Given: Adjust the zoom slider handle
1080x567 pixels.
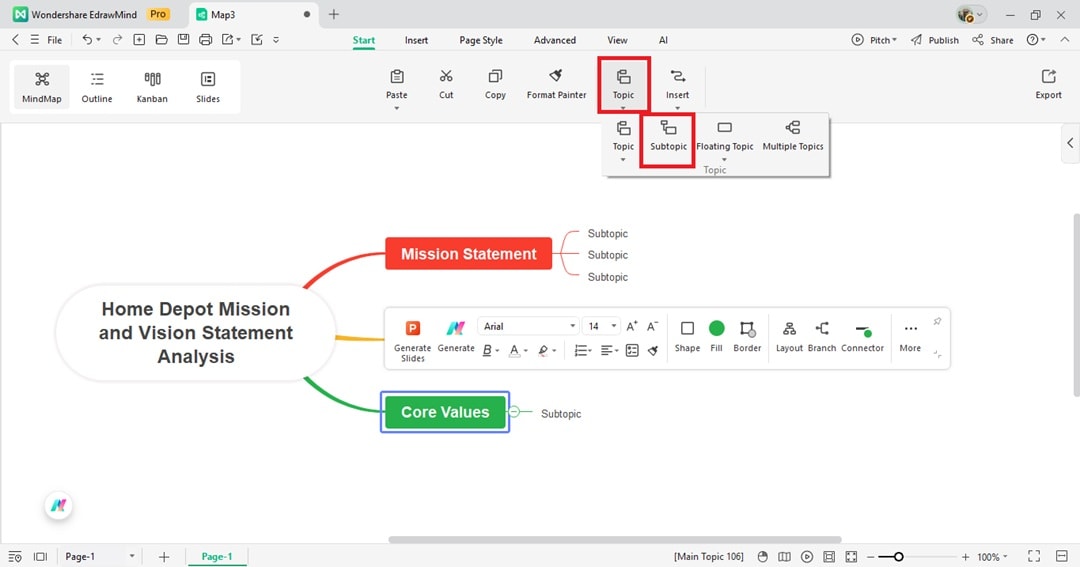Looking at the screenshot, I should (x=898, y=557).
